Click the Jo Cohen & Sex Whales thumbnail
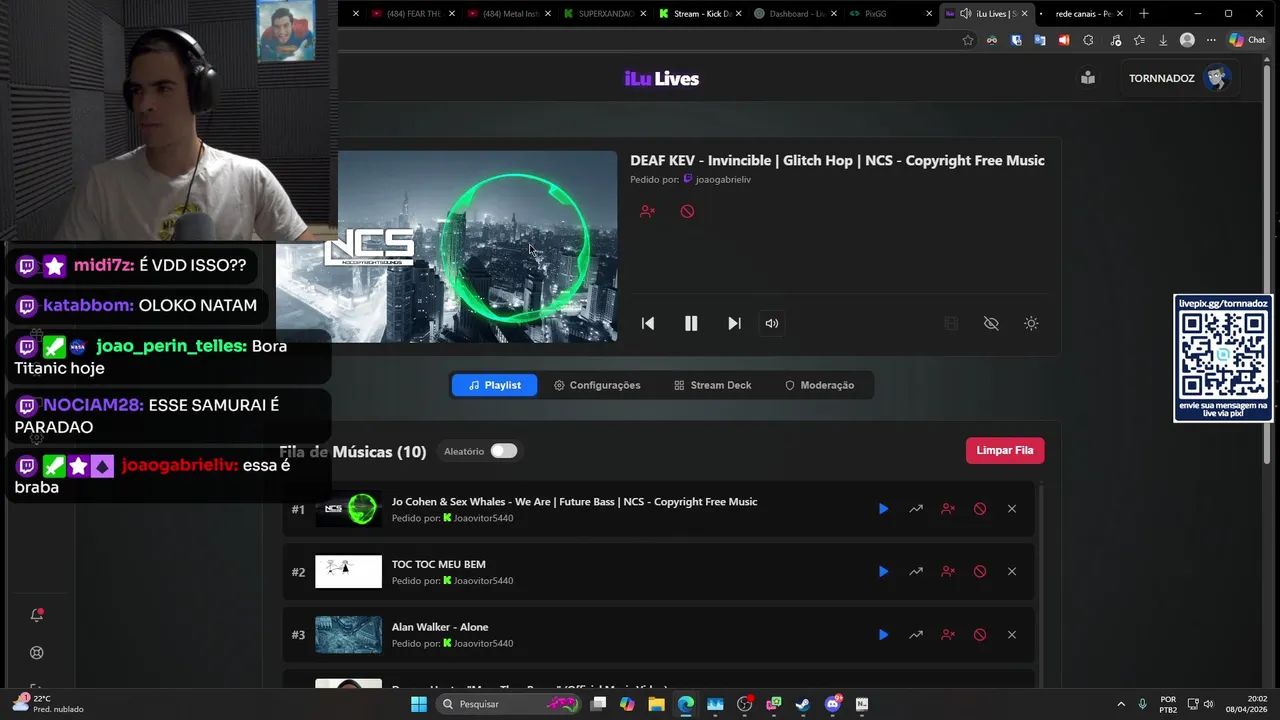Image resolution: width=1280 pixels, height=720 pixels. click(x=348, y=509)
